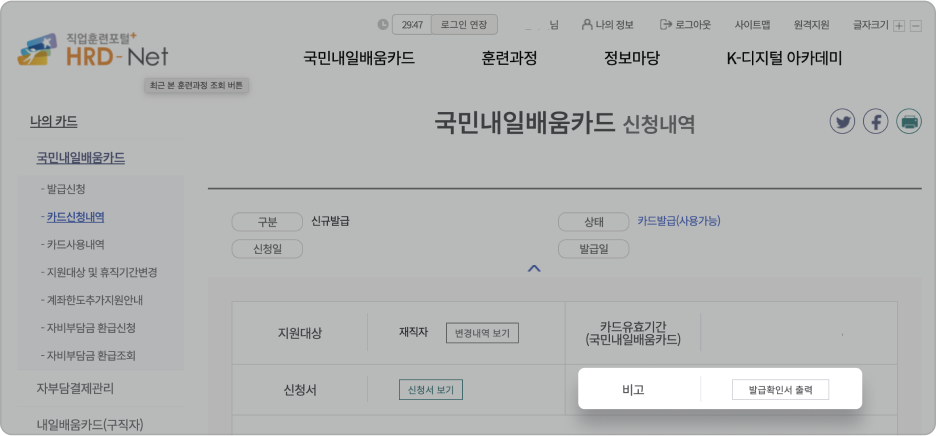The image size is (936, 436).
Task: Open the 사이트맵 link
Action: (752, 24)
